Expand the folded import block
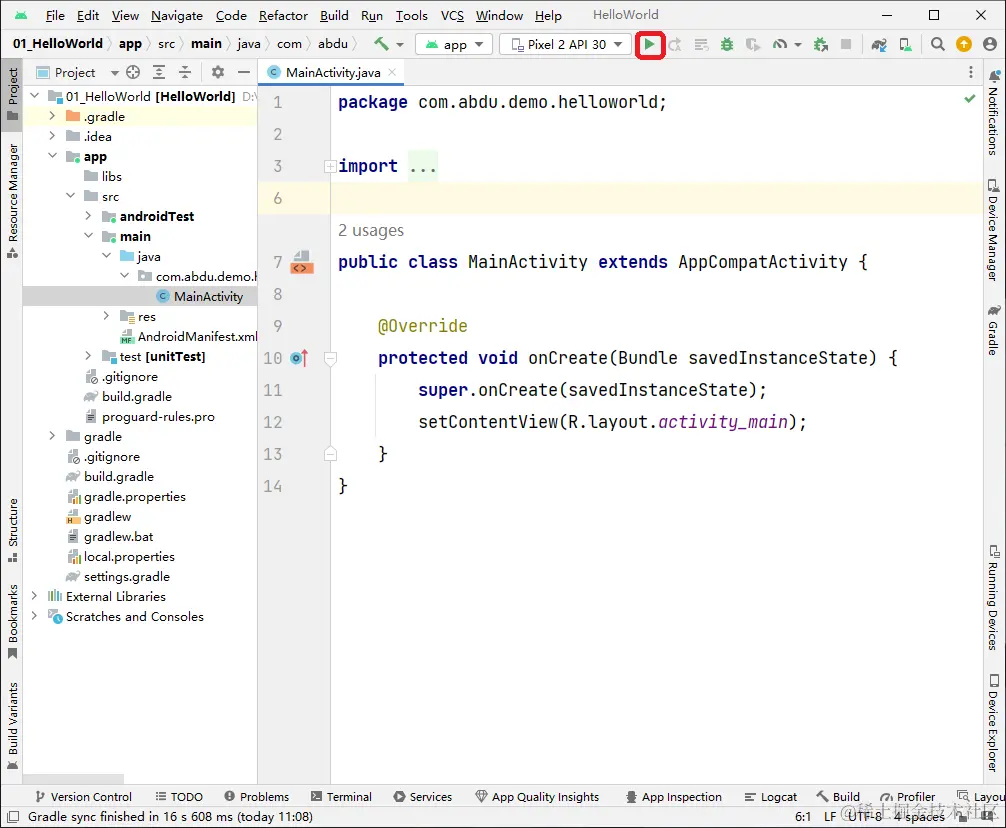The height and width of the screenshot is (828, 1006). pyautogui.click(x=330, y=167)
